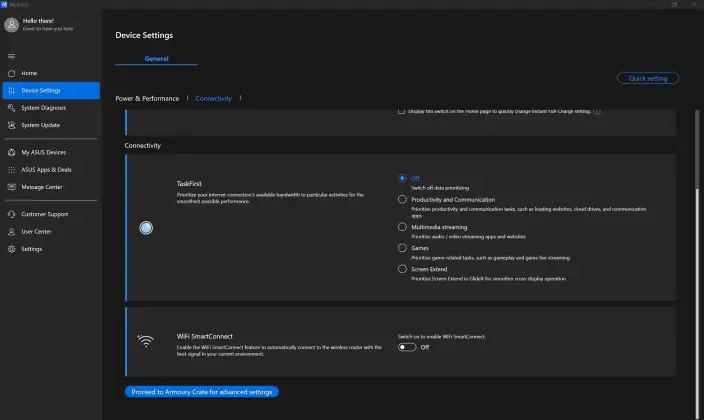
Task: Click the Customer Support headset icon
Action: tap(12, 214)
